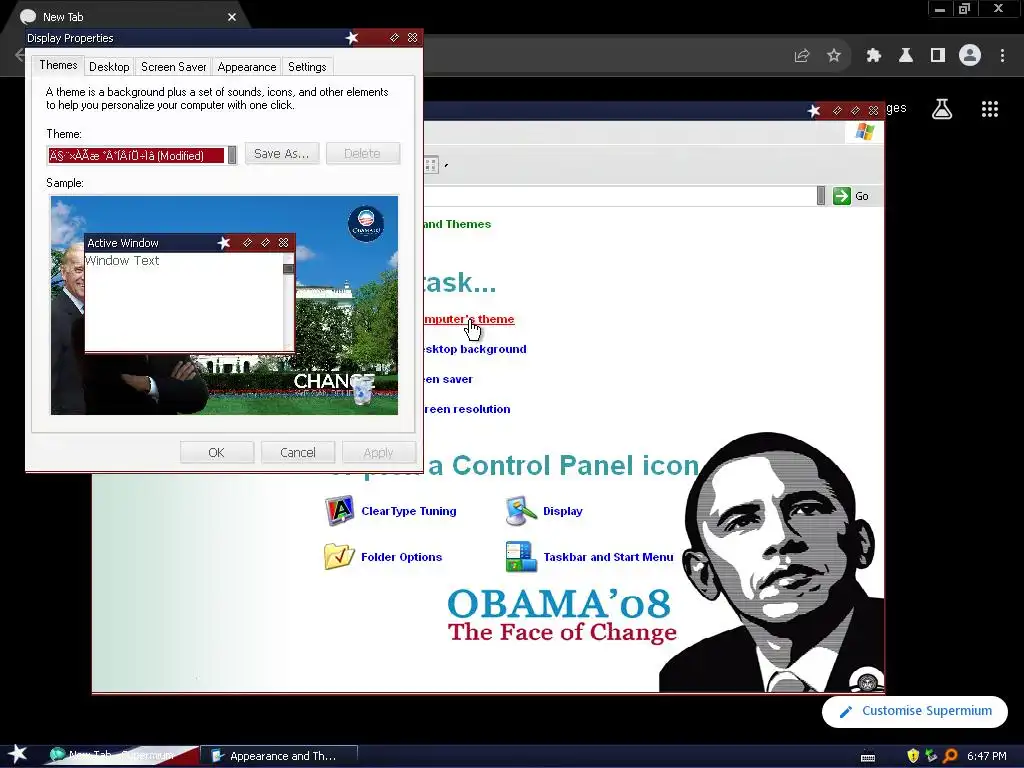This screenshot has width=1024, height=768.
Task: Switch to the Appearance tab
Action: coord(247,67)
